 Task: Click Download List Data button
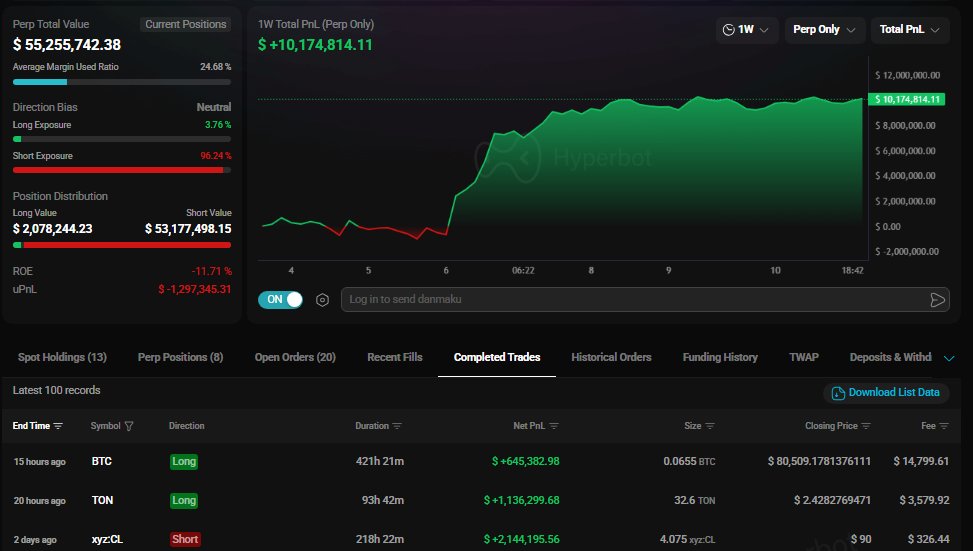pos(886,393)
